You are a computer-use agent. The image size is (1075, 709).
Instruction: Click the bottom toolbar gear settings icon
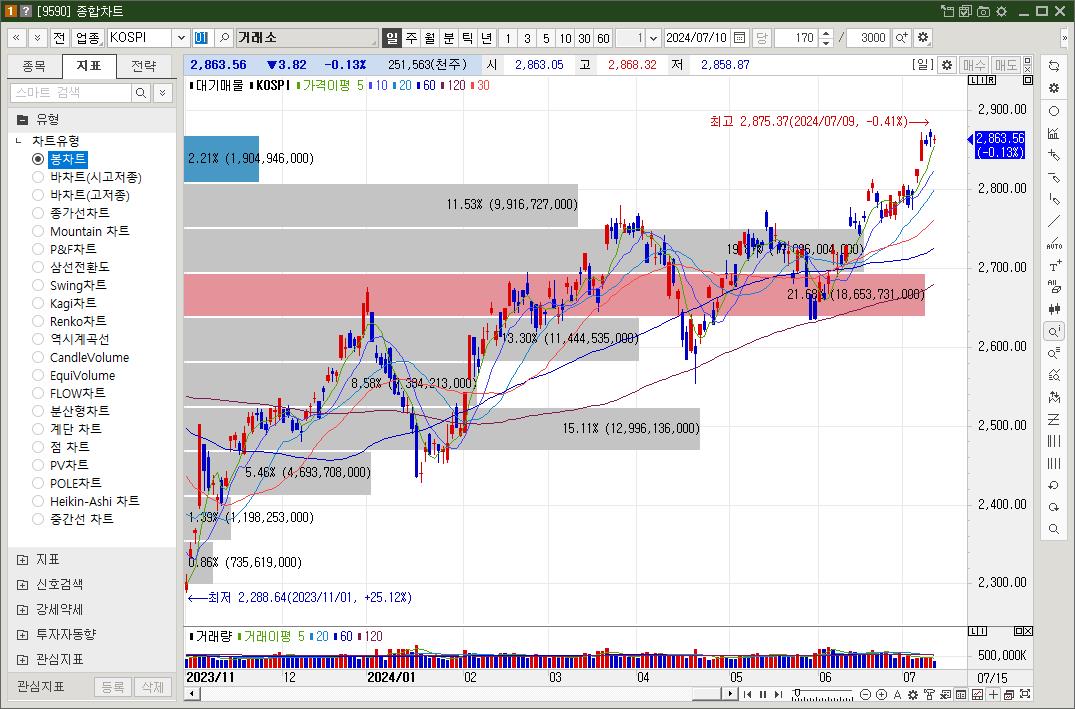[x=913, y=695]
